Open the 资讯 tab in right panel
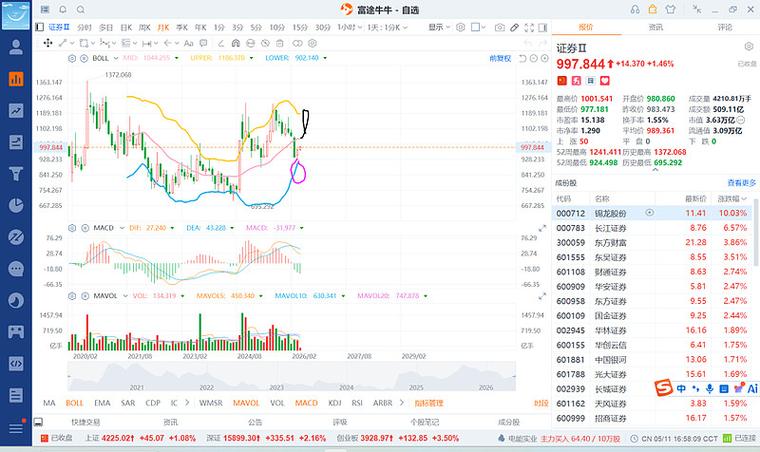This screenshot has width=760, height=452. 655,27
